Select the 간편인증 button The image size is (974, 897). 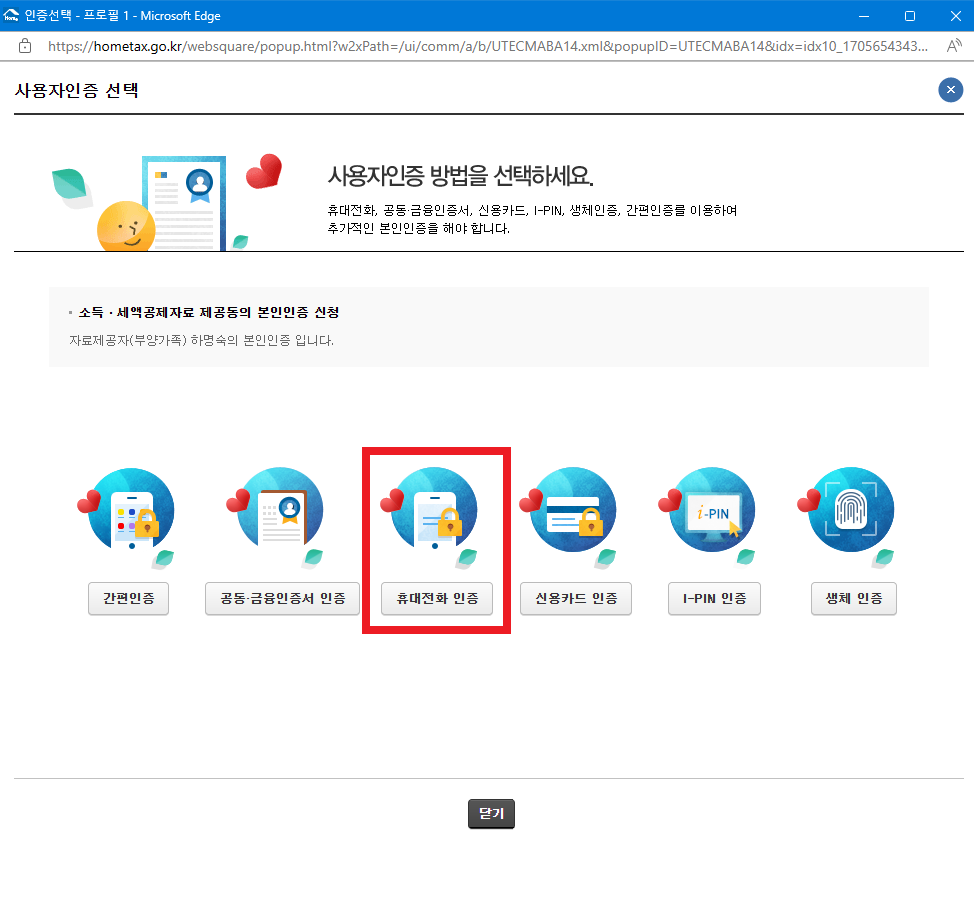(x=129, y=599)
